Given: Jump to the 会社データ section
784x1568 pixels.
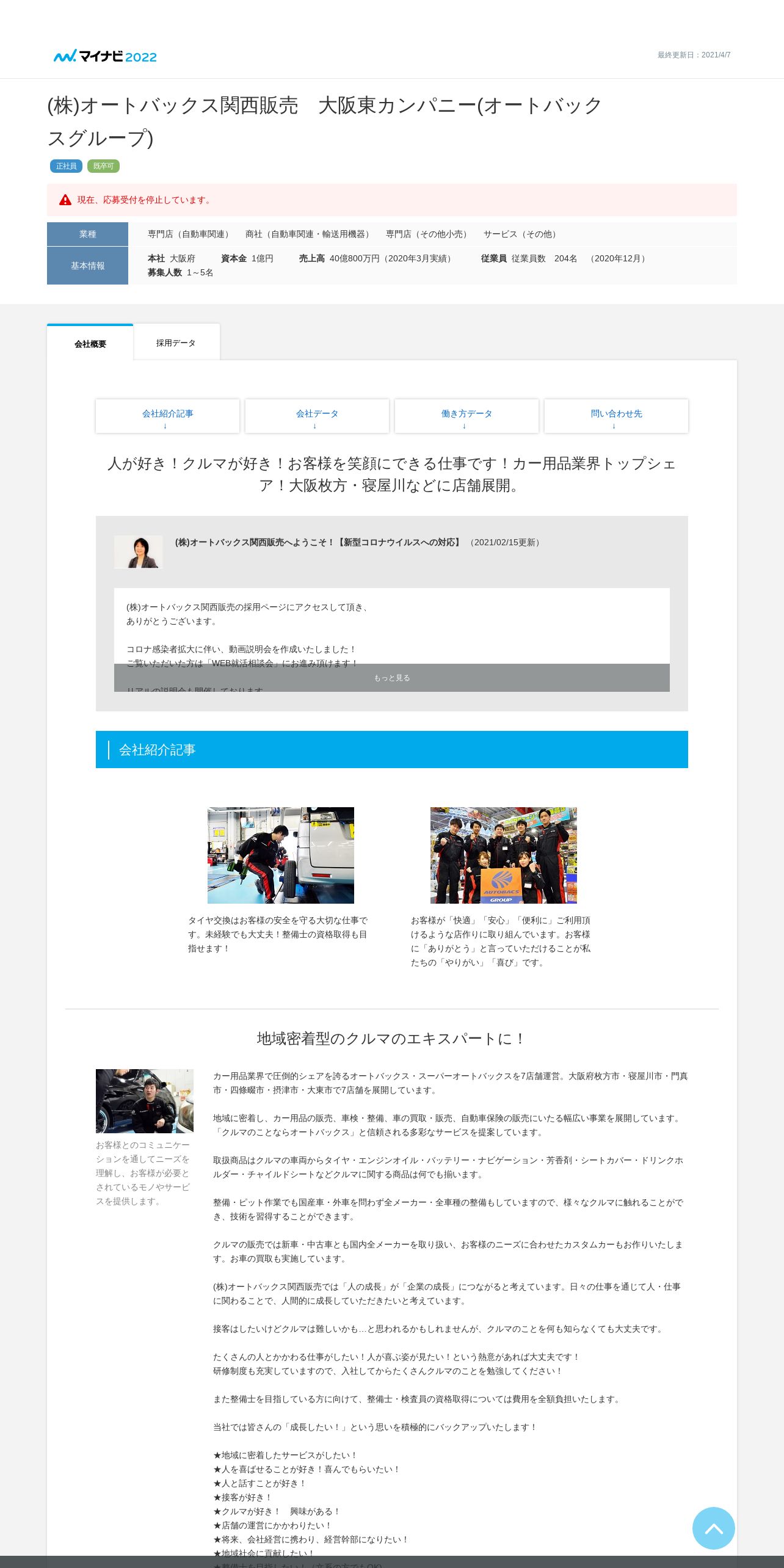Looking at the screenshot, I should (x=317, y=416).
